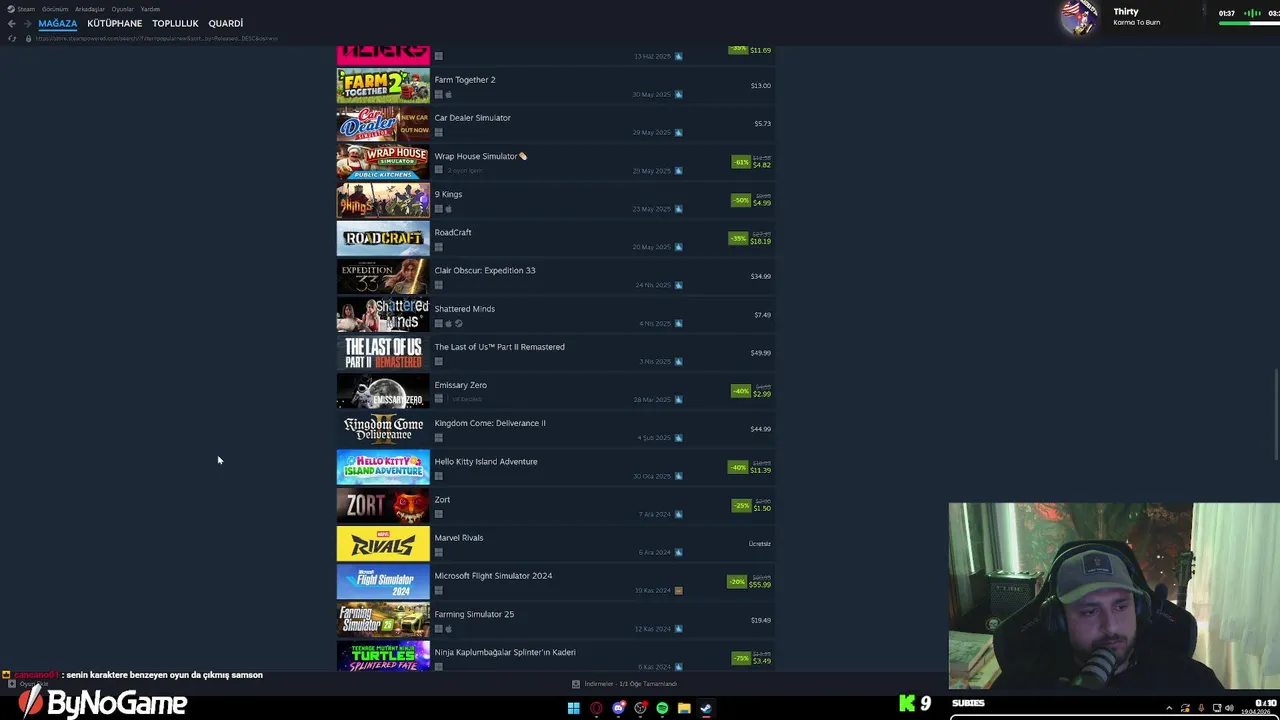
Task: Open Wrap House Simulator listing
Action: [x=556, y=162]
